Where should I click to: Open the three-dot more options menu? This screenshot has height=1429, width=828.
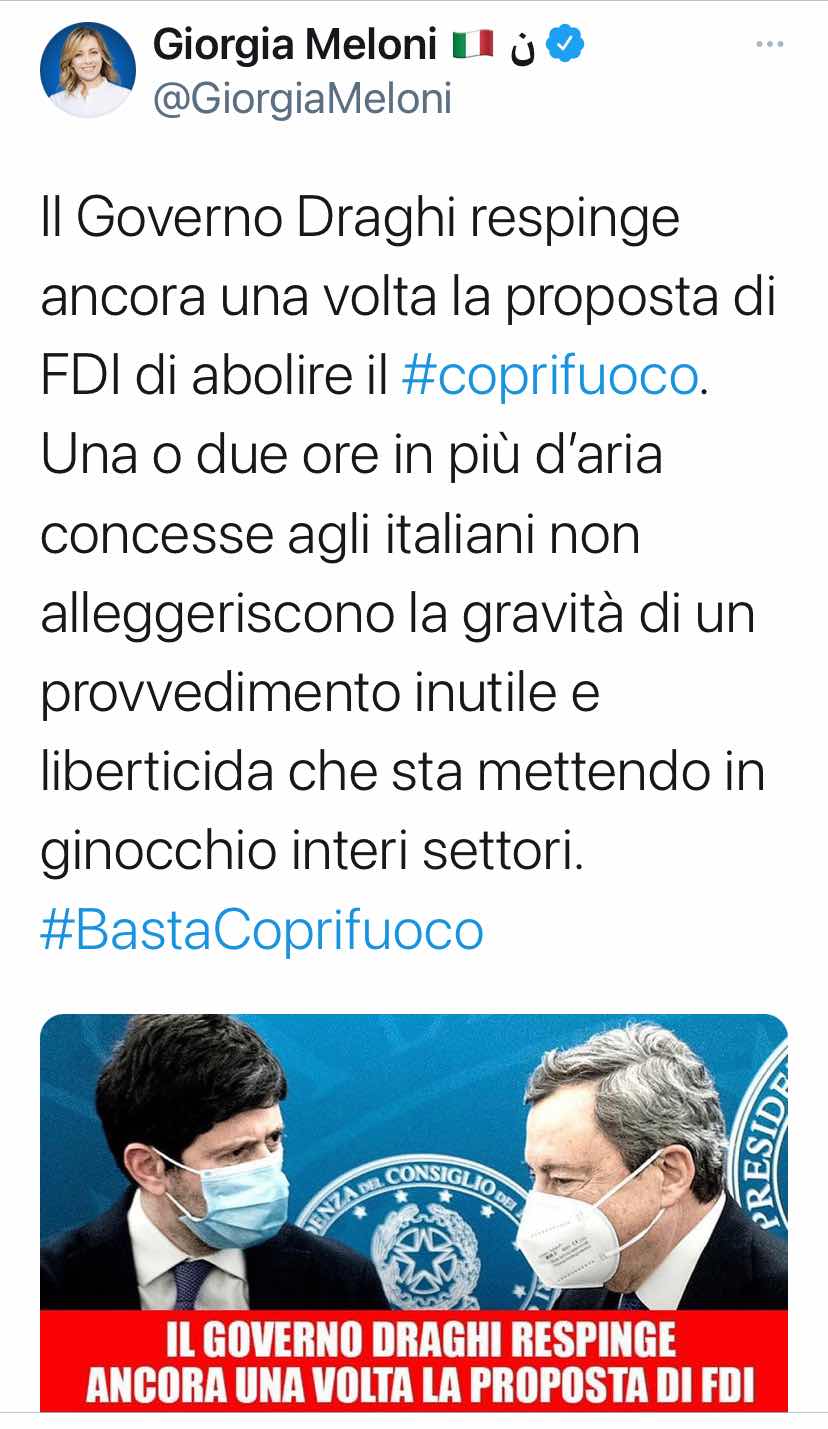(769, 45)
